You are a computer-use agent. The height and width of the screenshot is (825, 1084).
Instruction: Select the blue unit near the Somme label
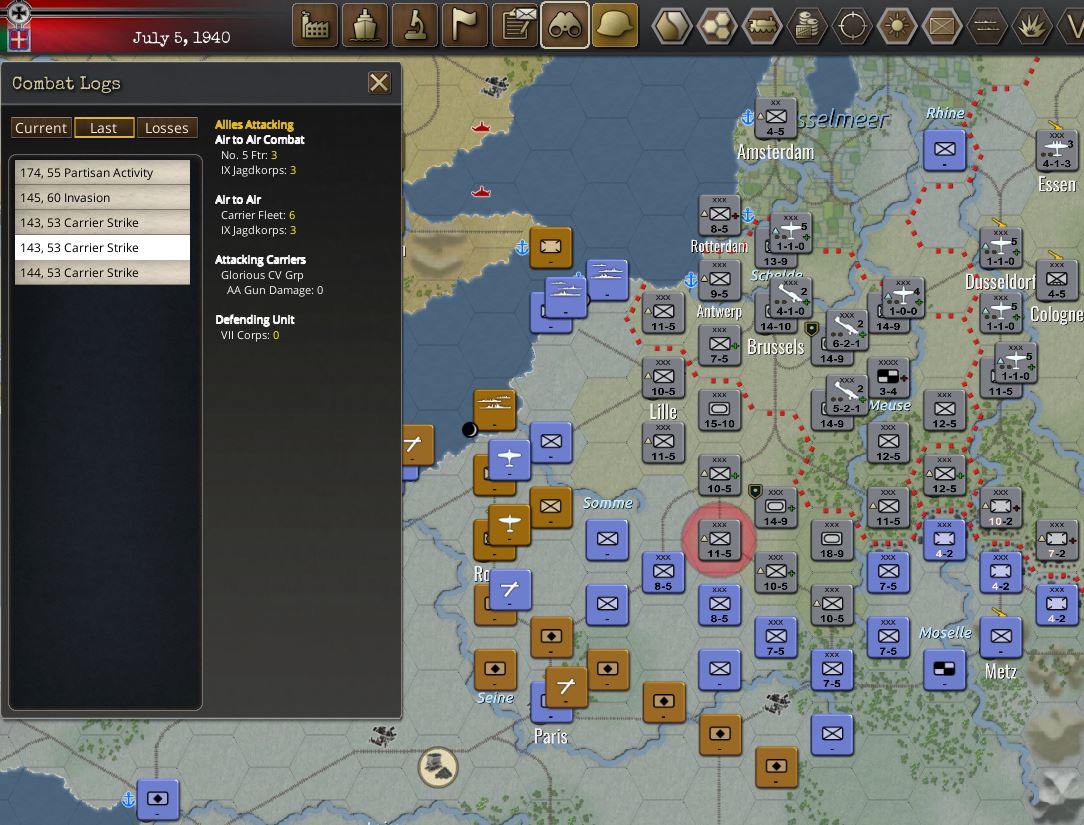[607, 540]
